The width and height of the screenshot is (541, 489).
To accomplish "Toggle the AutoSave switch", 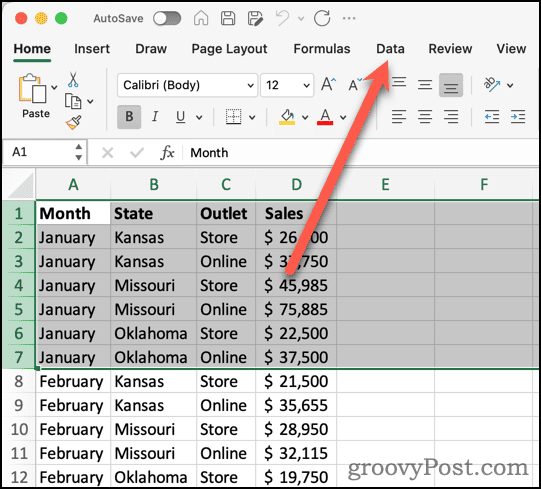I will coord(167,18).
